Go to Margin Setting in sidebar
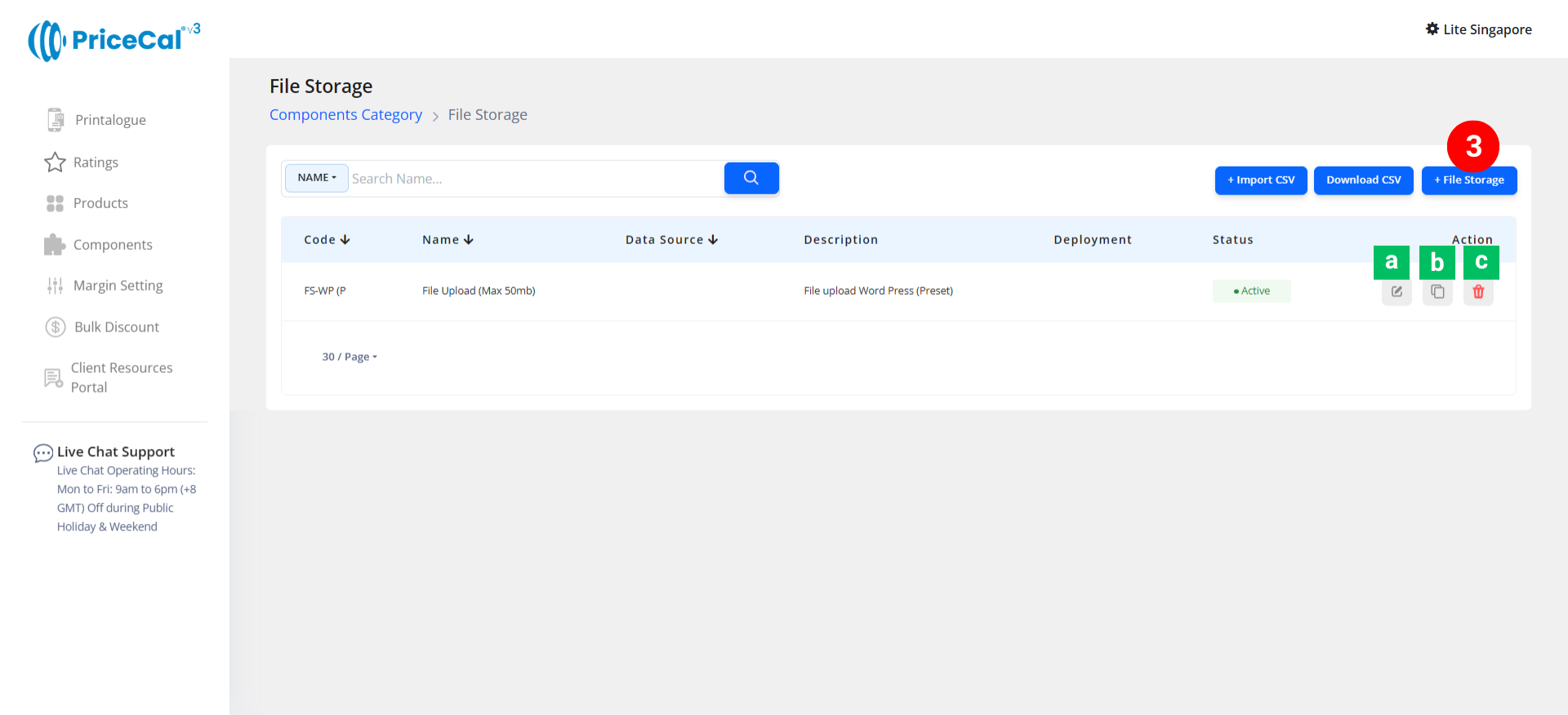 tap(118, 286)
